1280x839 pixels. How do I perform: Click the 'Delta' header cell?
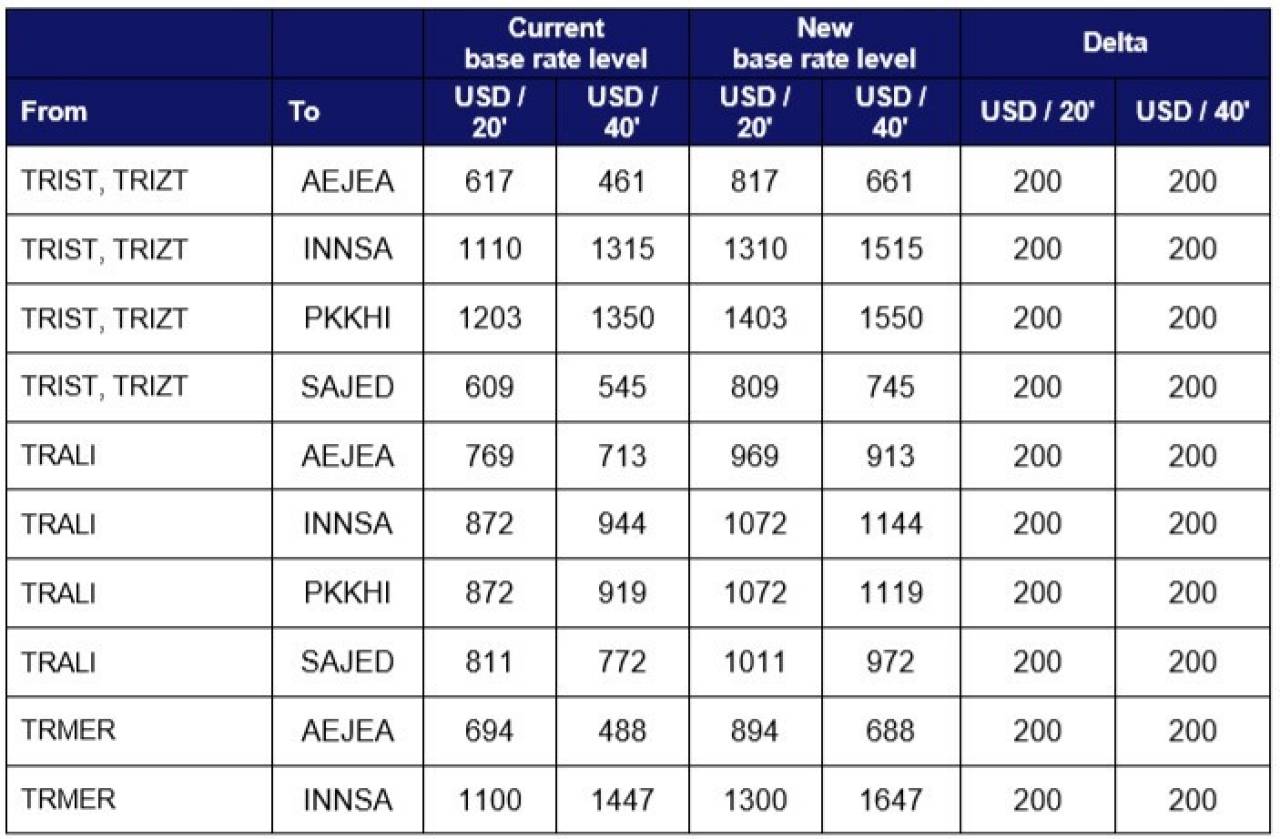[1115, 44]
